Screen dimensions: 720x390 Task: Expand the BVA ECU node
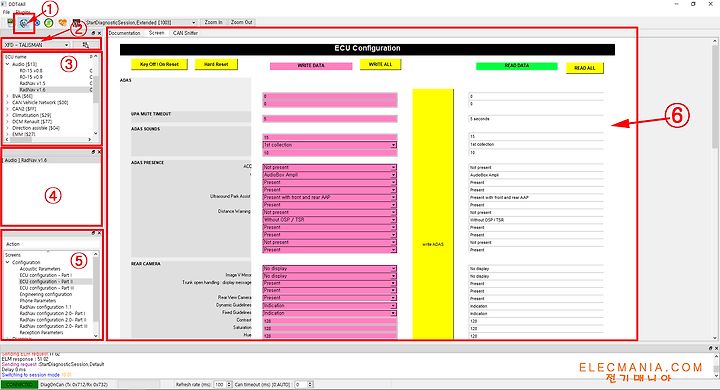pos(7,96)
